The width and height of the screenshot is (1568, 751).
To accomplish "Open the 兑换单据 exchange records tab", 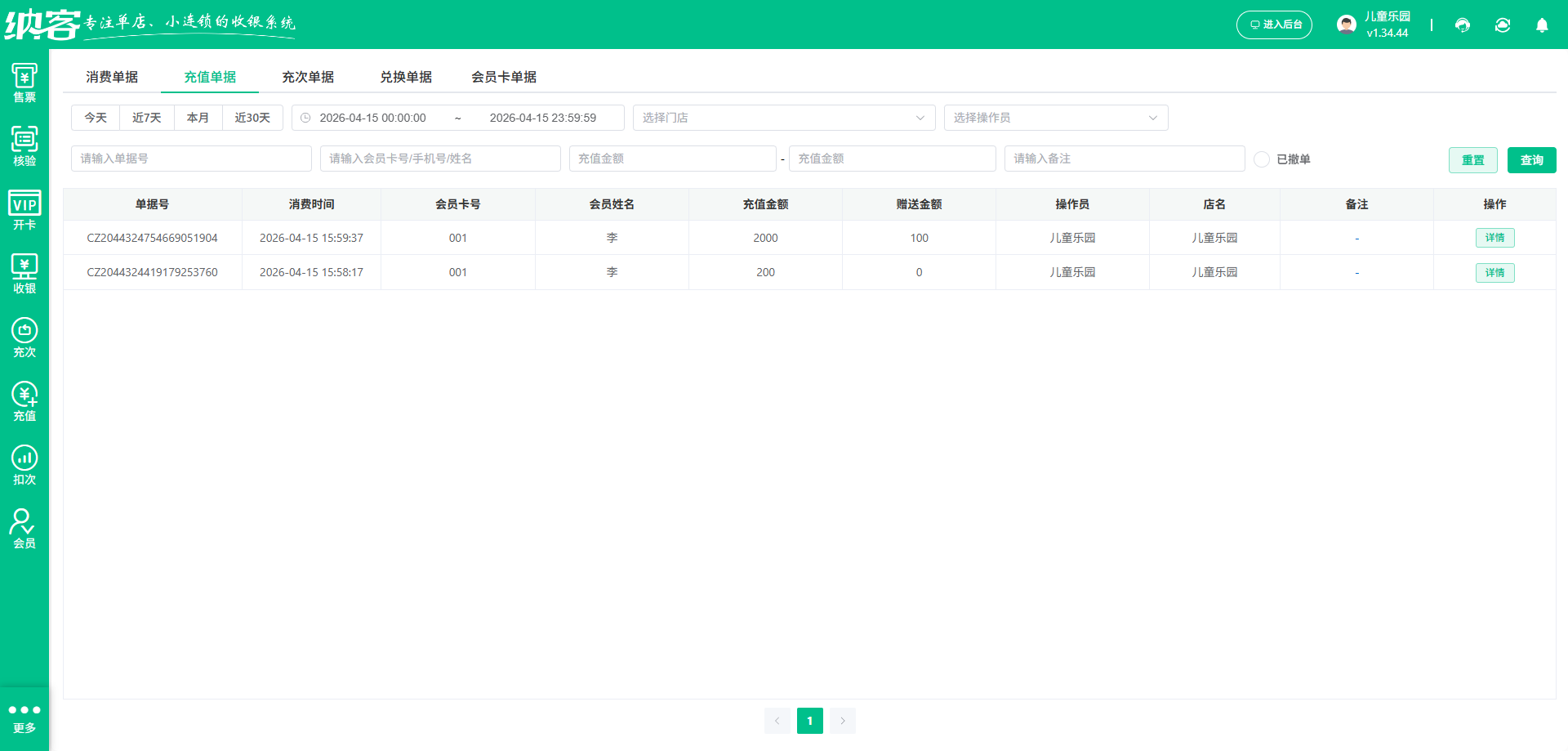I will click(x=406, y=76).
